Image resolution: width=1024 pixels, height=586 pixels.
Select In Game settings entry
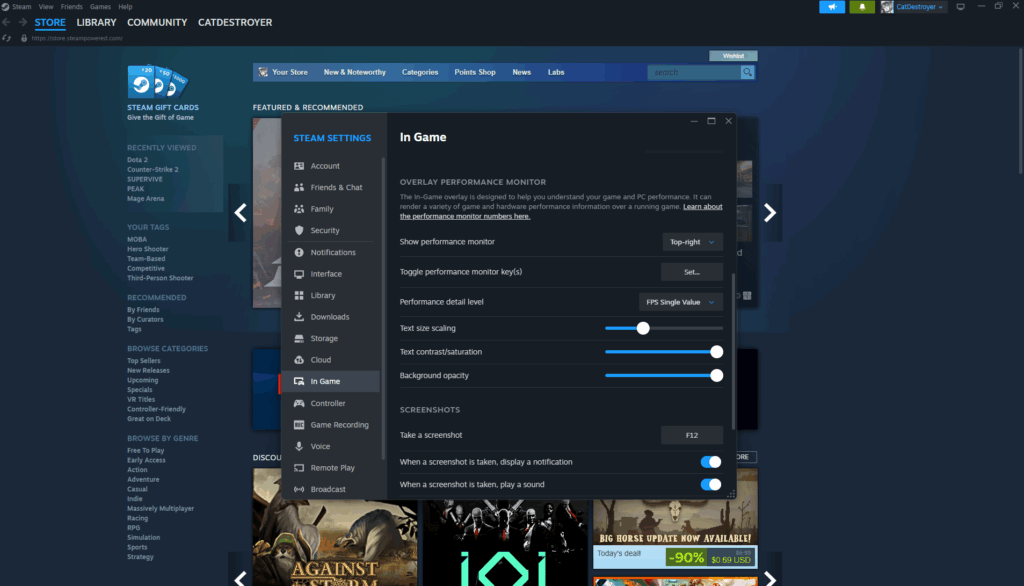(x=329, y=382)
